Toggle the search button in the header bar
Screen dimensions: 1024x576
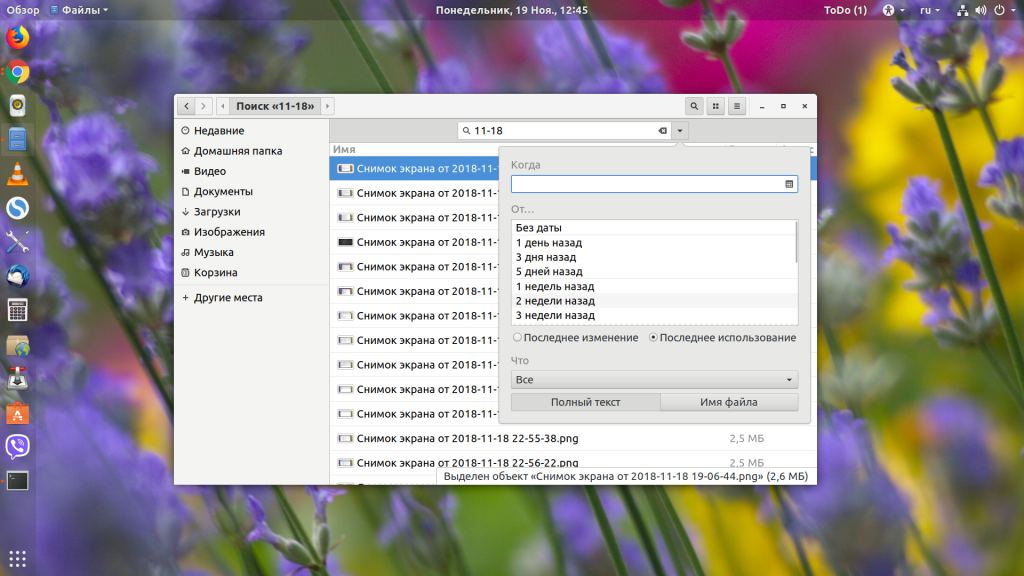pos(694,106)
